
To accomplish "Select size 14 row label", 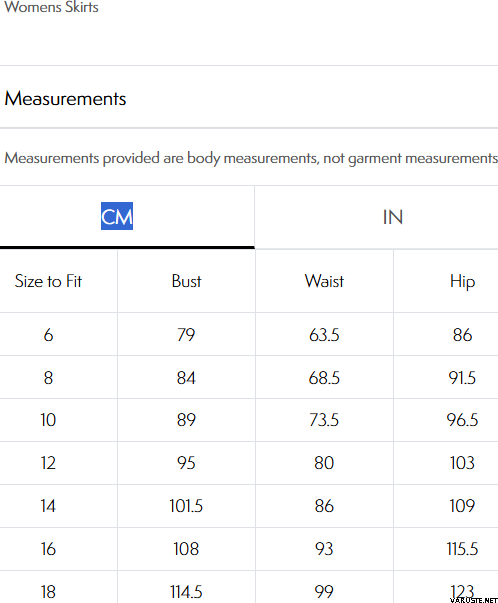I will 48,506.
